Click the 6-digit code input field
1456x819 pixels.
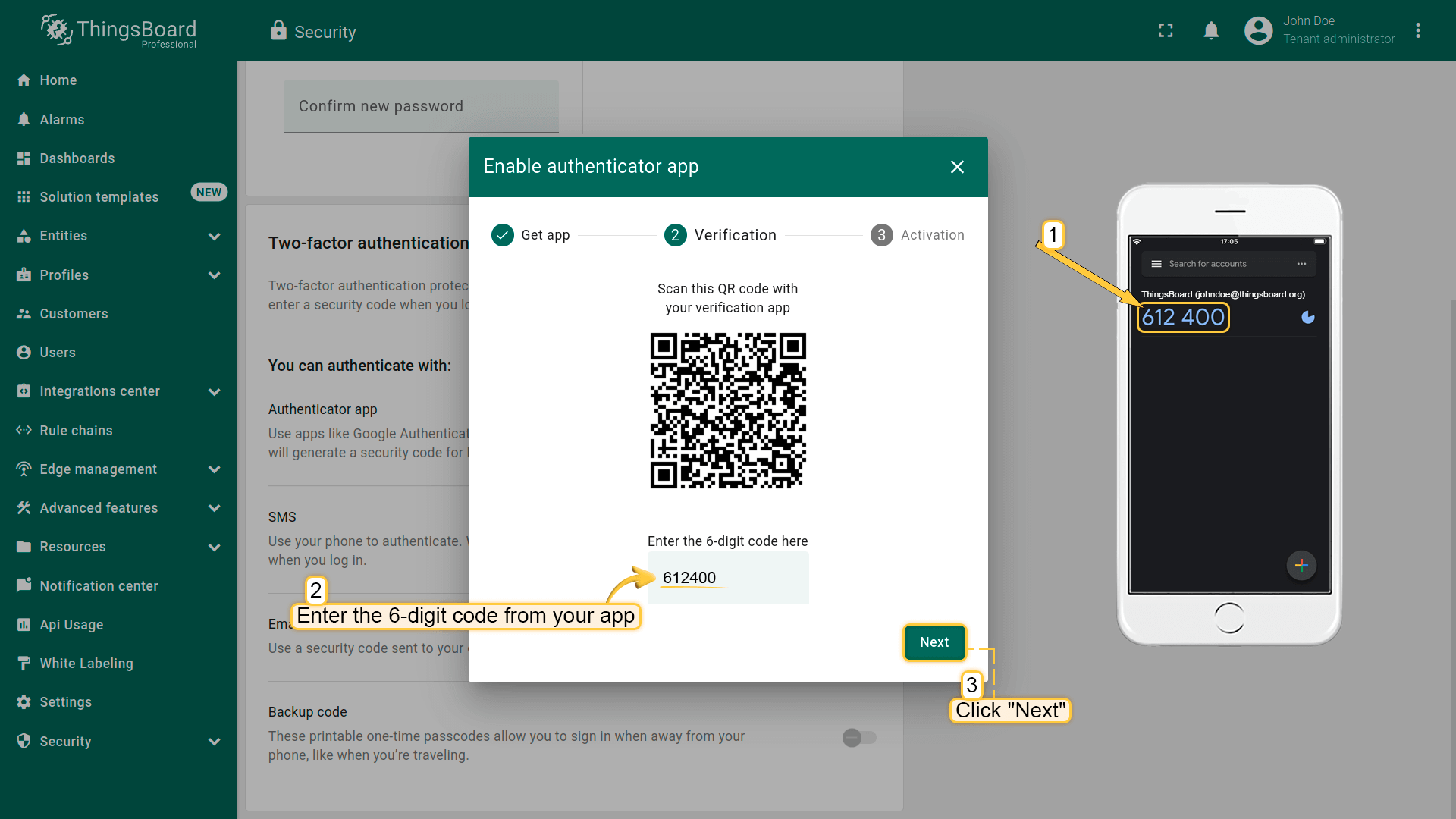tap(728, 578)
